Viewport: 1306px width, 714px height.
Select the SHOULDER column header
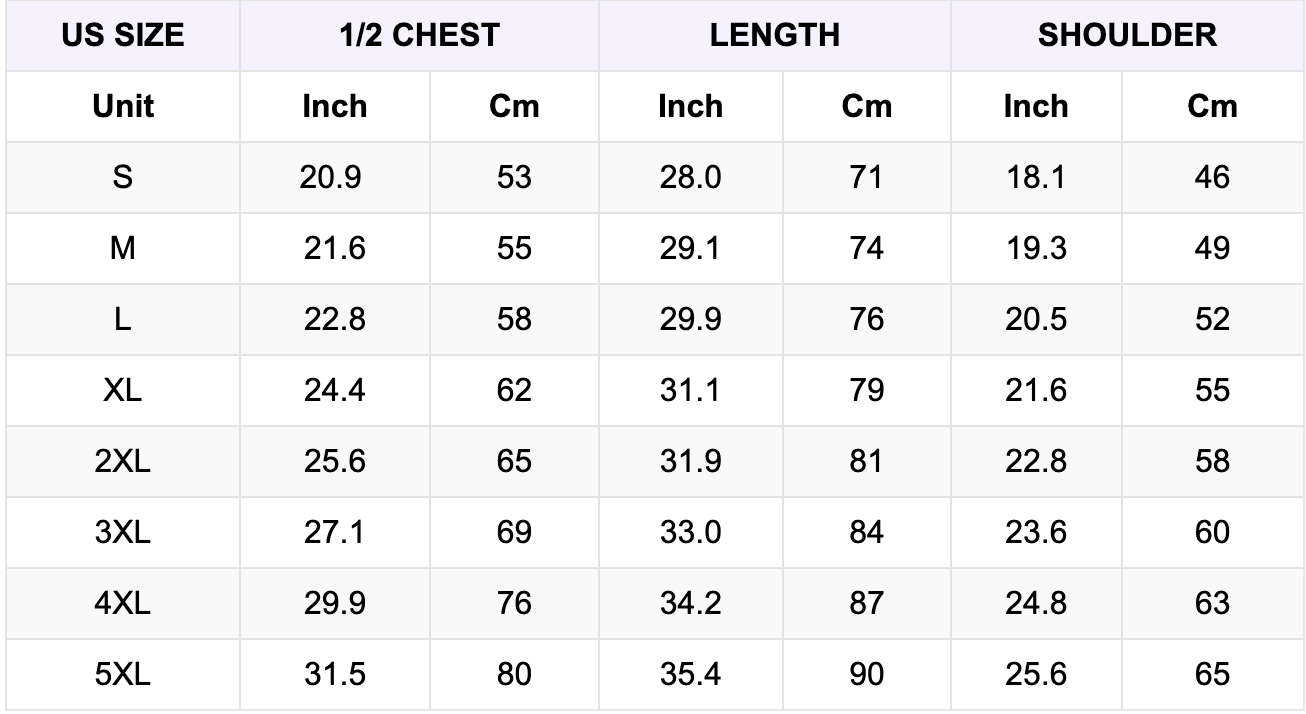coord(1127,36)
